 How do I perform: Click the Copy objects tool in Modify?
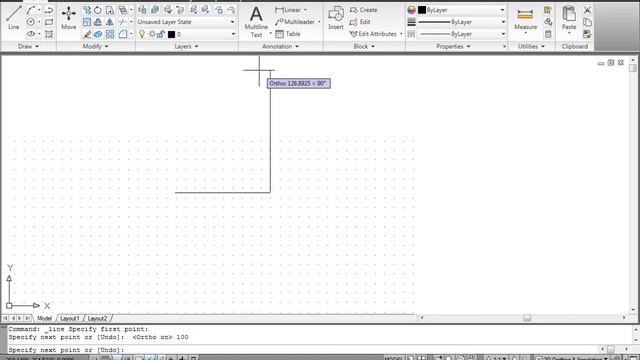[87, 10]
